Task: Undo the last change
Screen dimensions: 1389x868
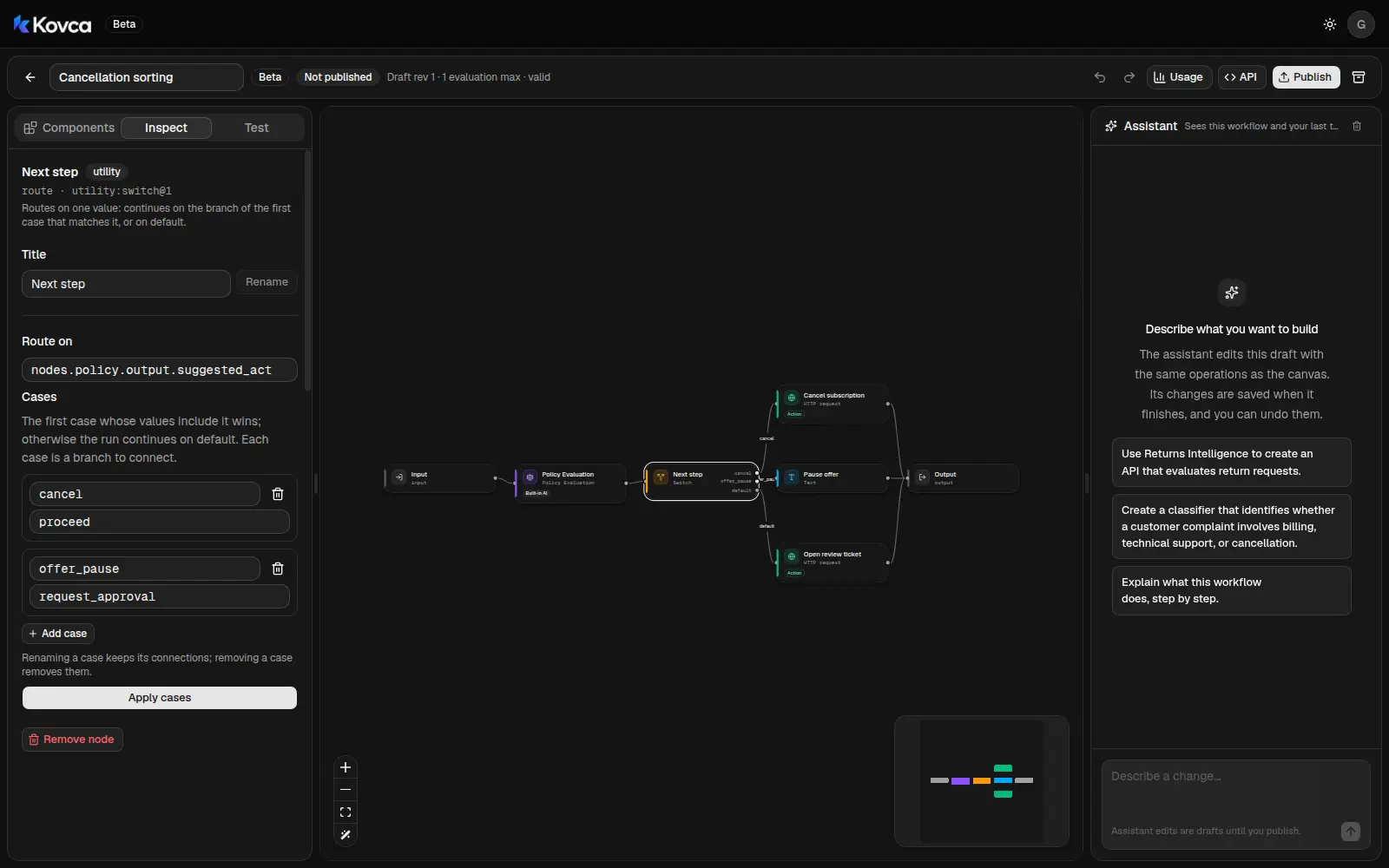Action: [1100, 77]
